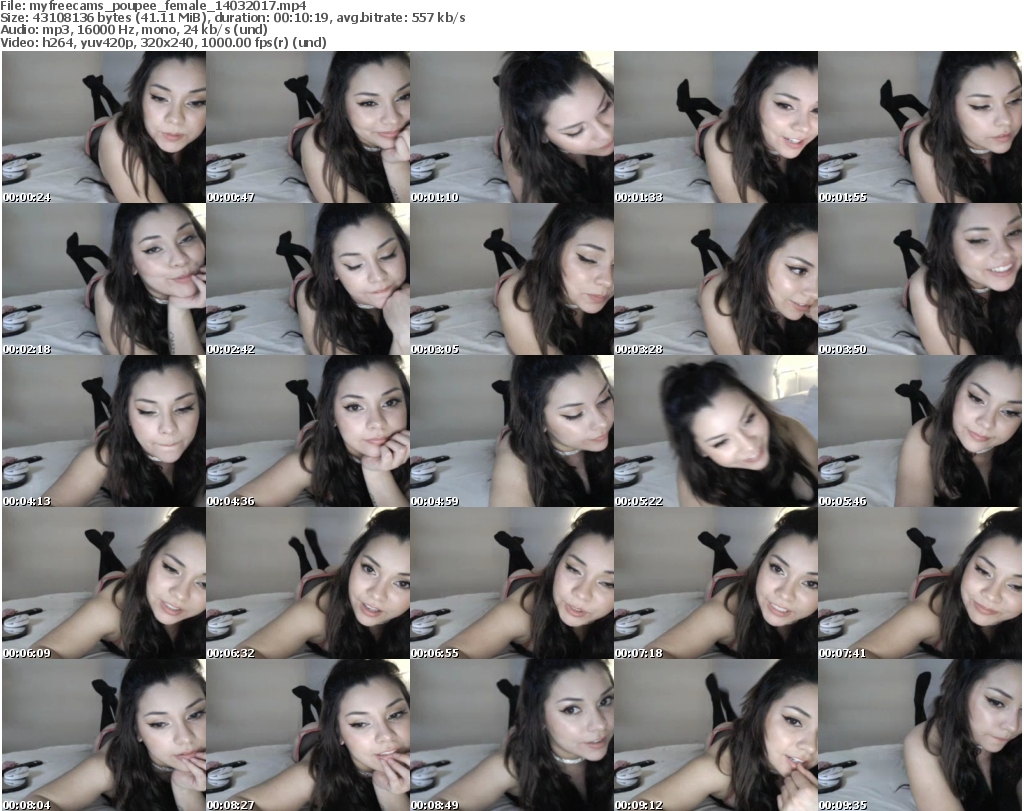Open the frame at 00:03:05

pyautogui.click(x=512, y=279)
